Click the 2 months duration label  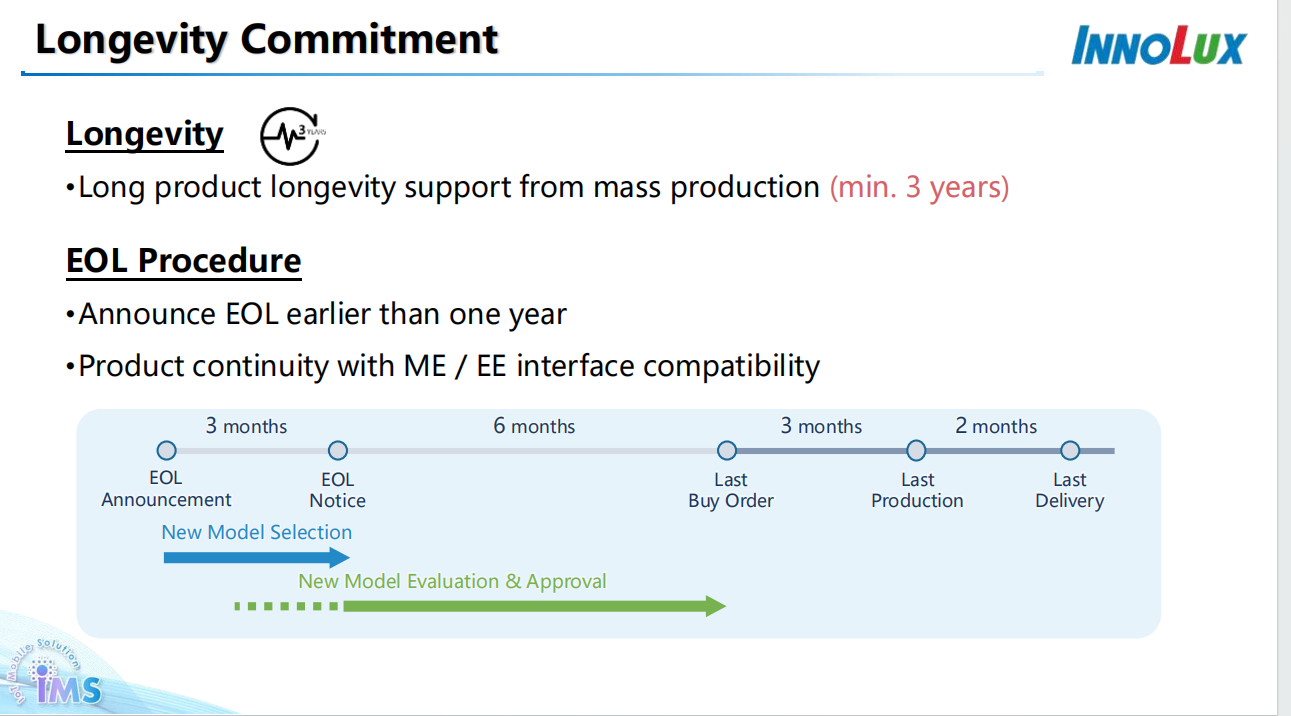[996, 426]
